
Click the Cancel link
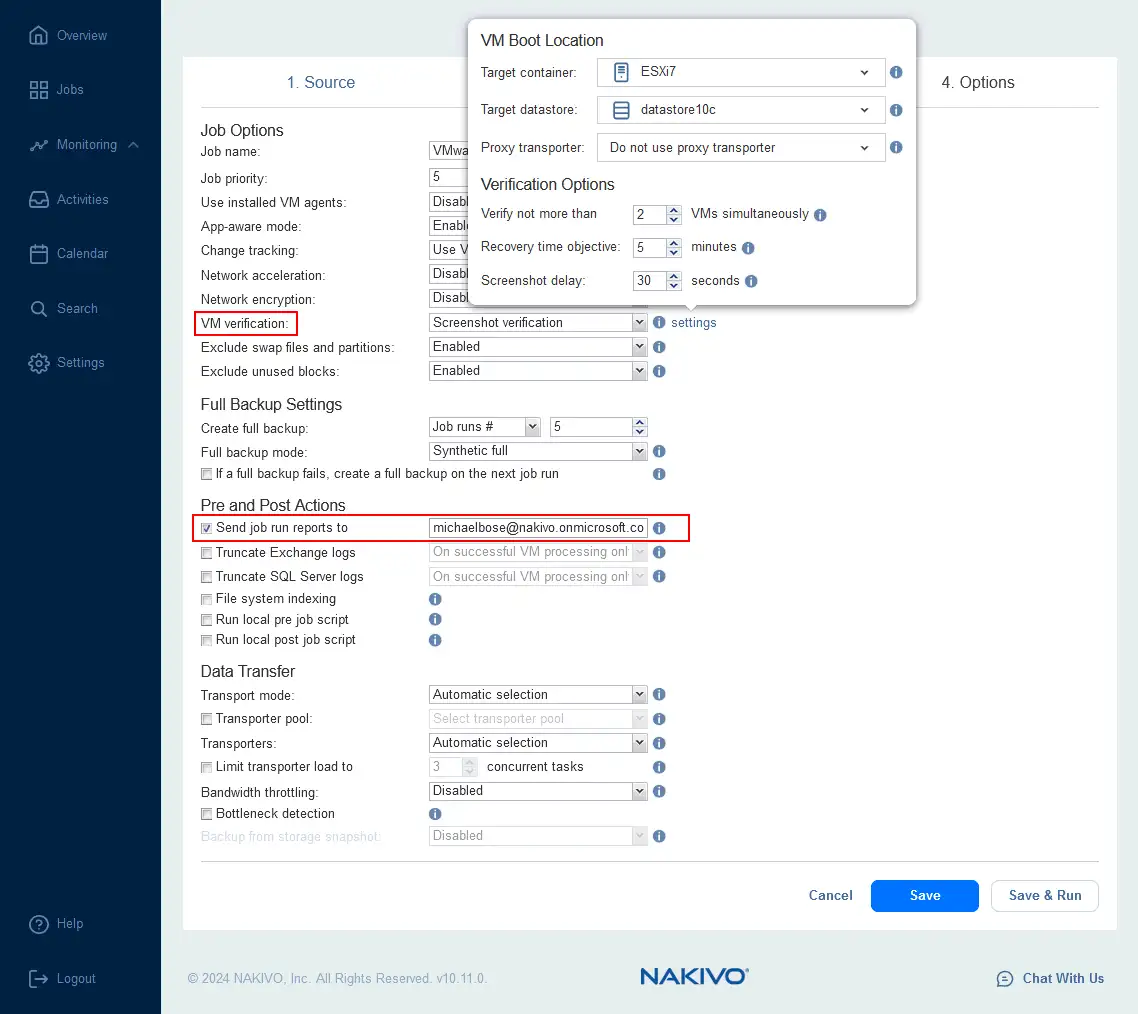830,896
